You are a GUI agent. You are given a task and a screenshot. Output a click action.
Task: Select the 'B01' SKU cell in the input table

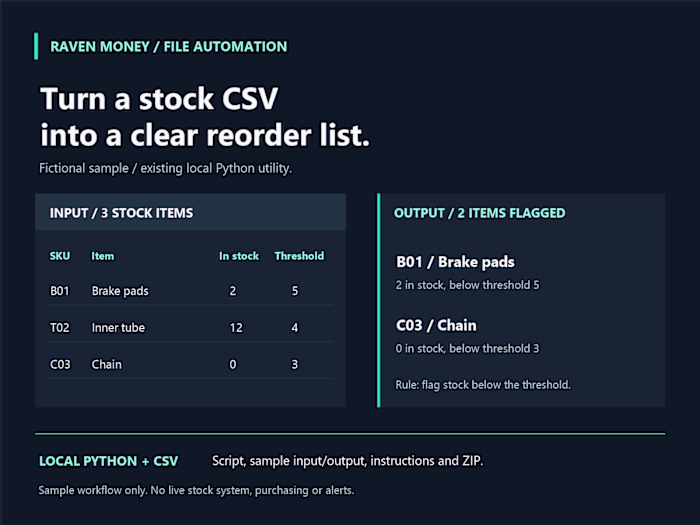point(60,291)
